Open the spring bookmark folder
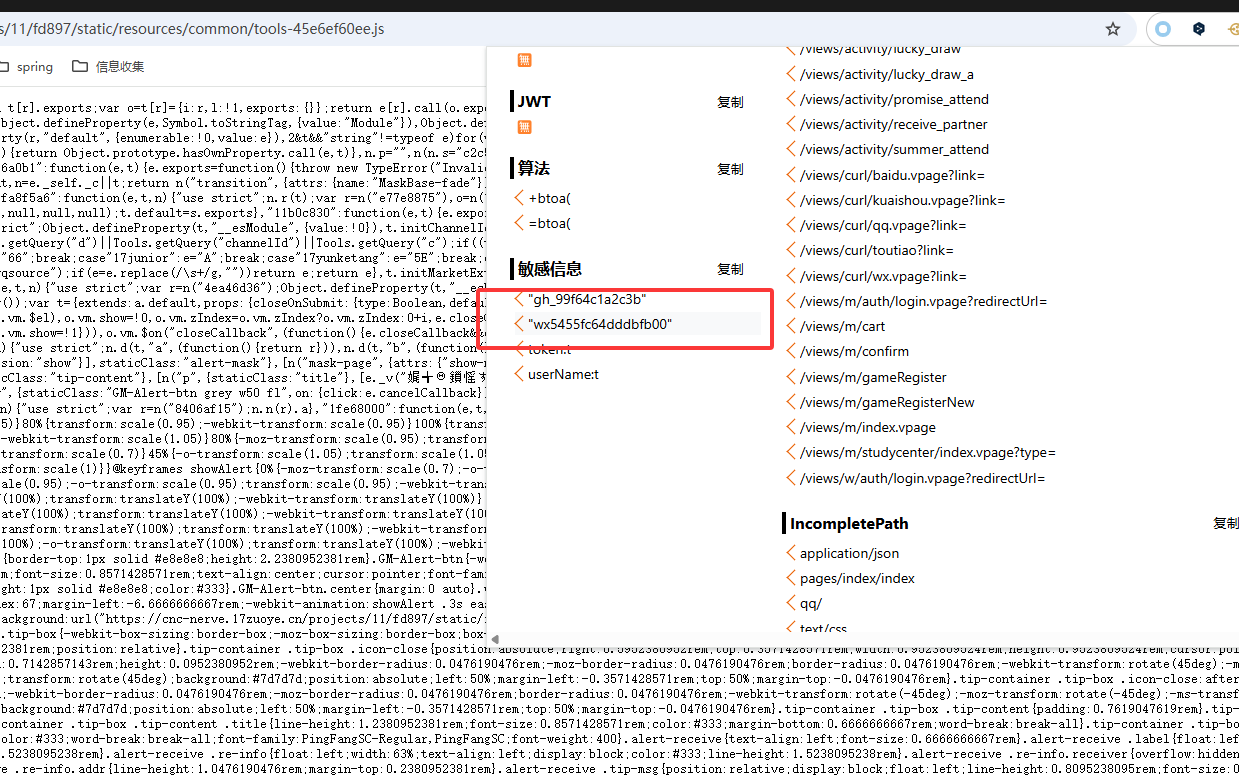Screen dimensions: 1239x778 click(27, 67)
